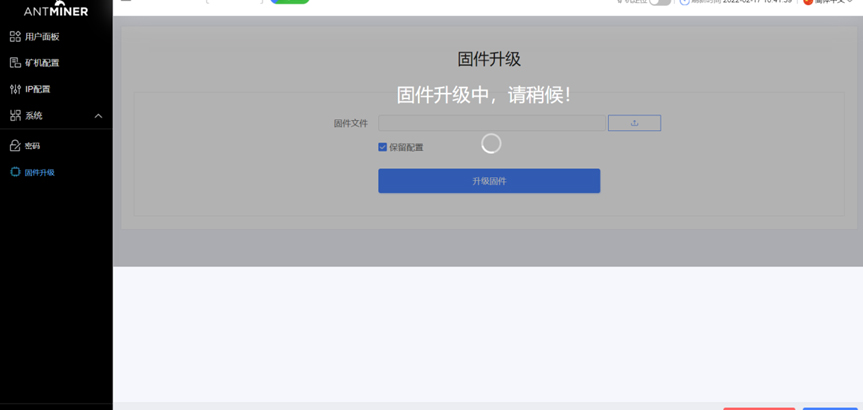Image resolution: width=863 pixels, height=410 pixels.
Task: Click the 系统 system icon
Action: tap(15, 116)
